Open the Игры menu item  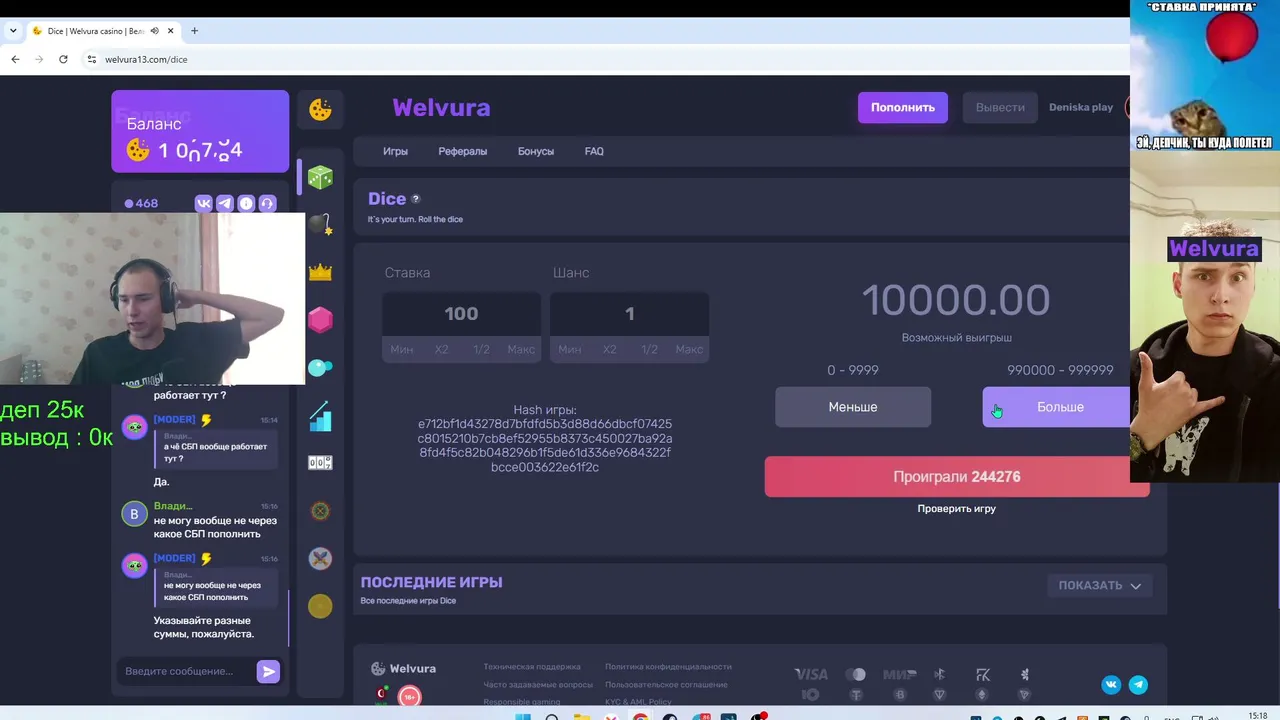pos(395,151)
